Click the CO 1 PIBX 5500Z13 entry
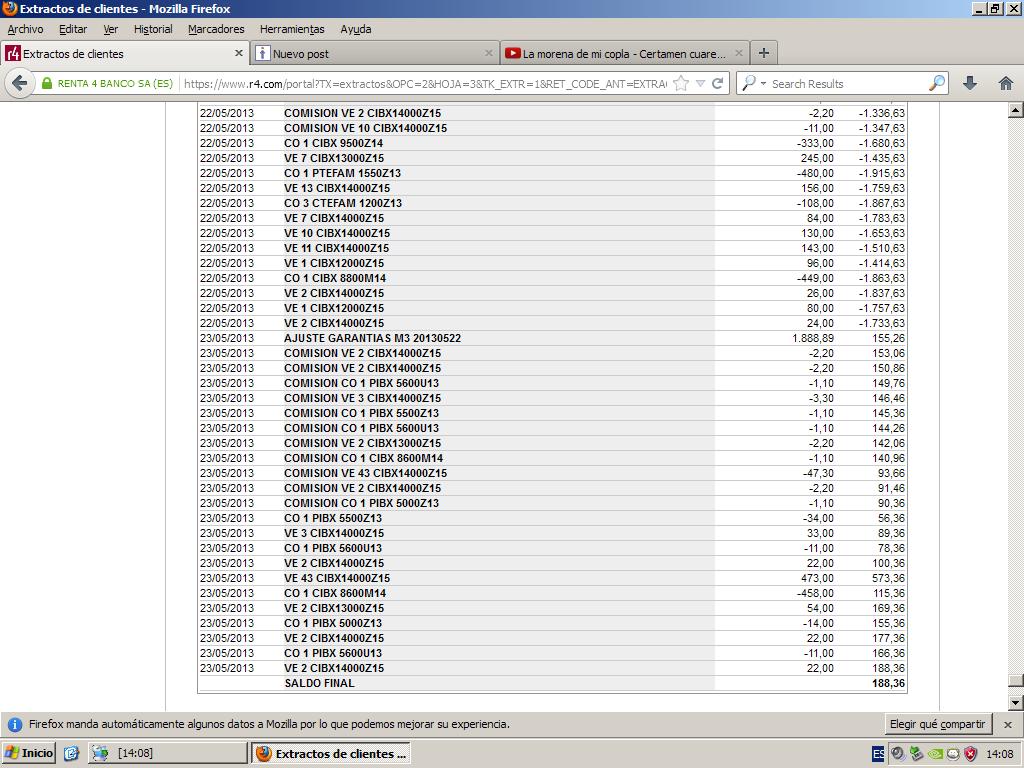 (332, 518)
